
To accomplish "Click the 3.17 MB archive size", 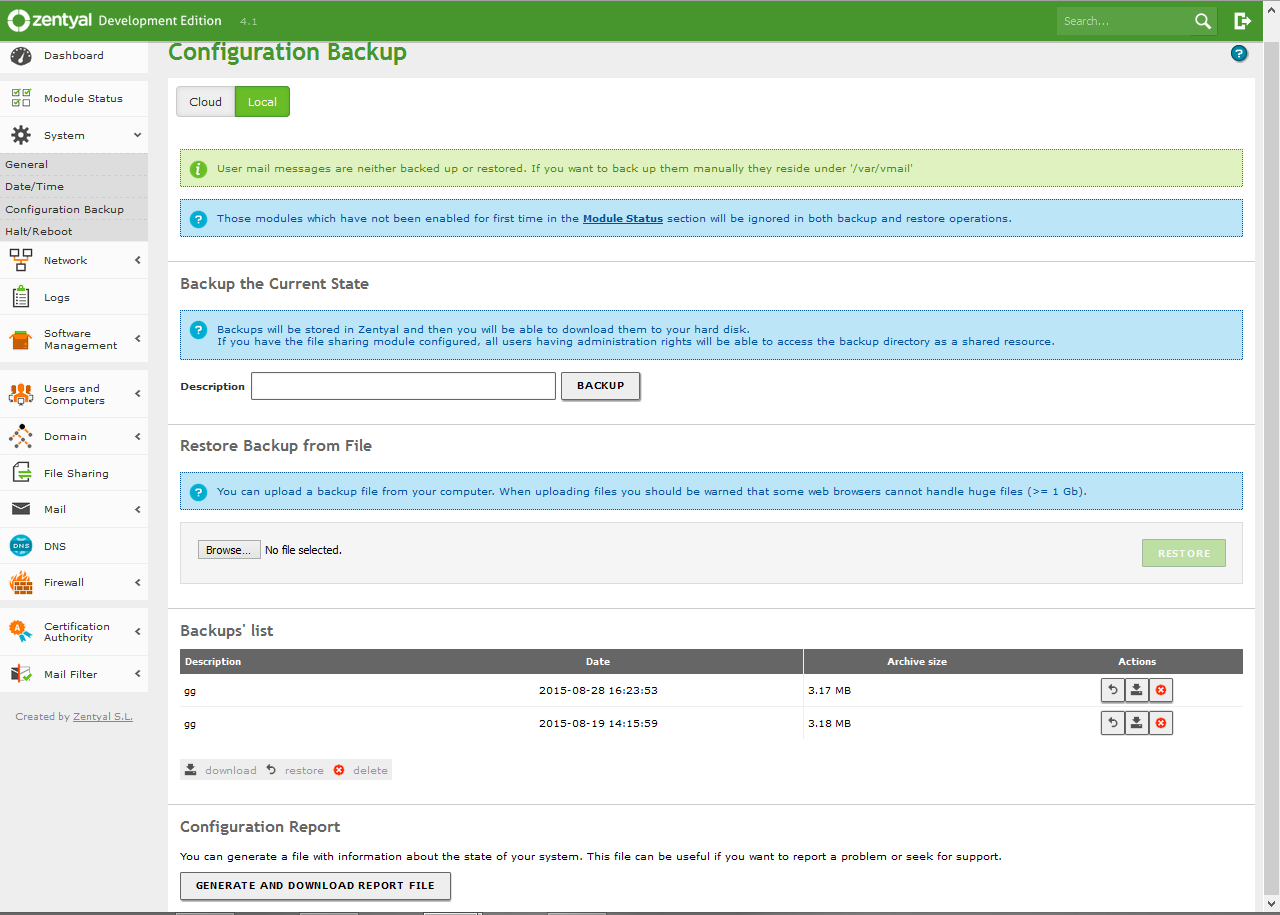I will click(x=829, y=691).
